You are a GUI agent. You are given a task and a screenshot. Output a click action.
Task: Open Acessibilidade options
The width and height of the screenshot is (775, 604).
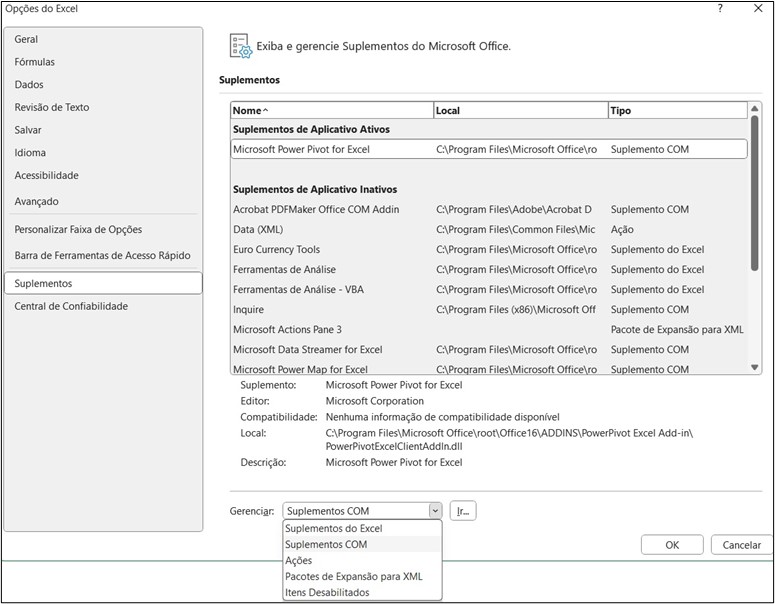point(103,175)
